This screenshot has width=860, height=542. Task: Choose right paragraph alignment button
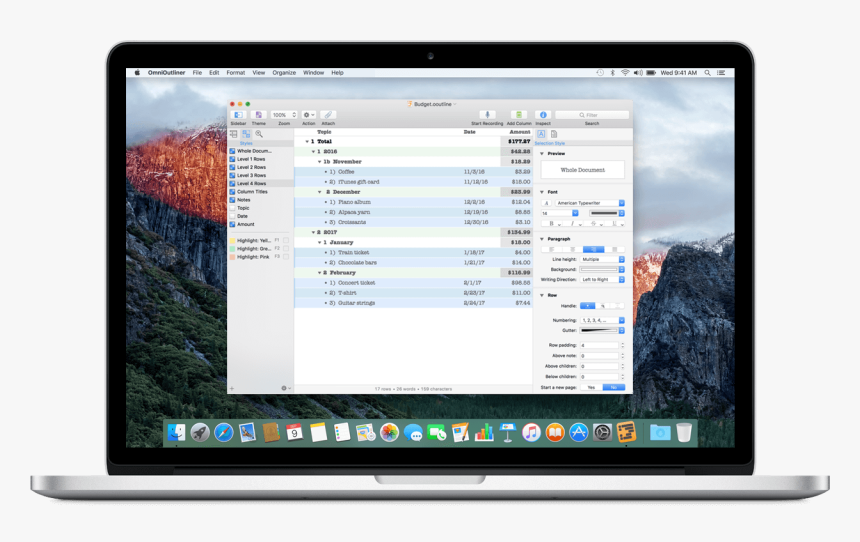(593, 249)
